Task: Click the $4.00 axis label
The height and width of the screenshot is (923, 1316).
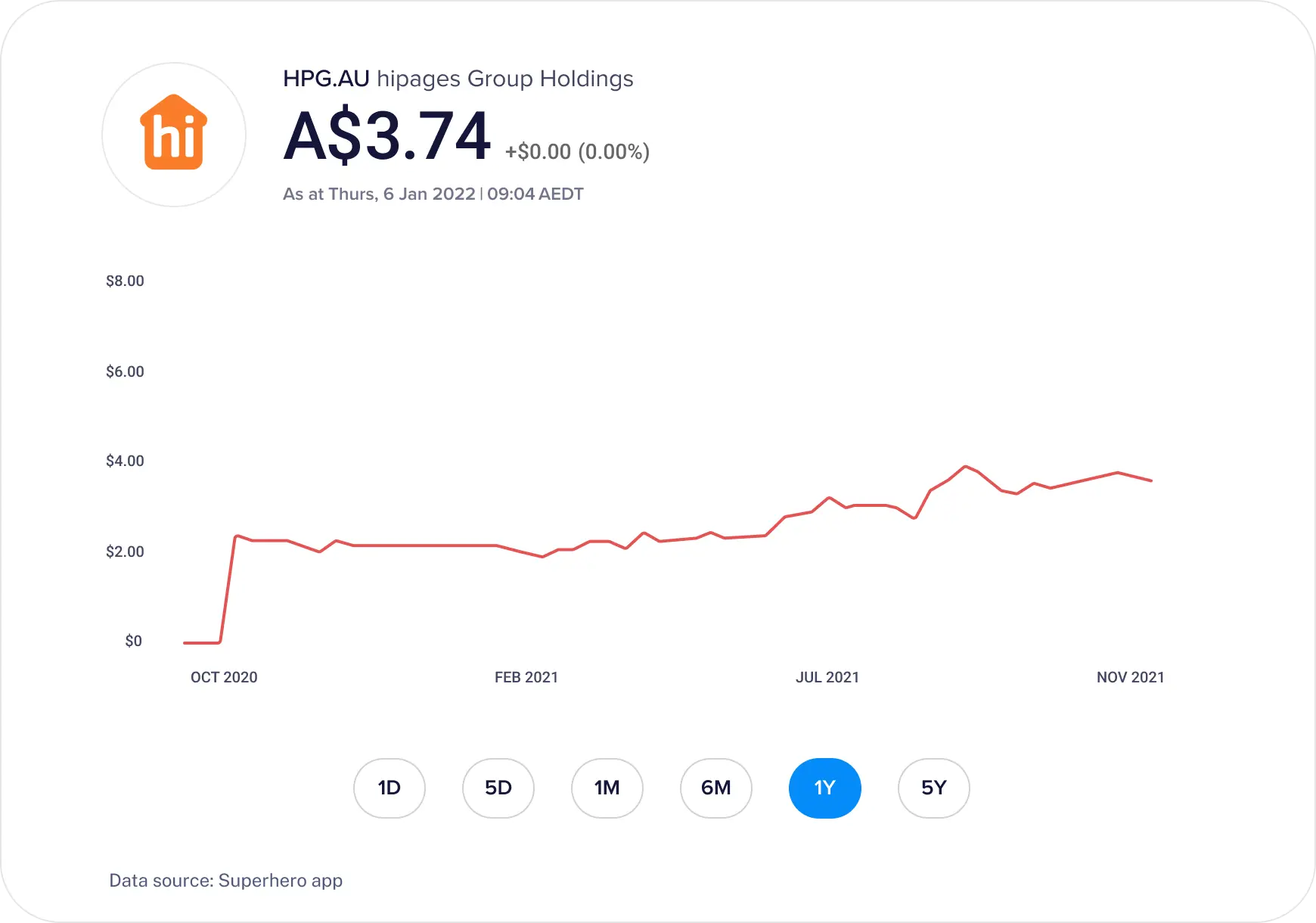Action: coord(125,461)
